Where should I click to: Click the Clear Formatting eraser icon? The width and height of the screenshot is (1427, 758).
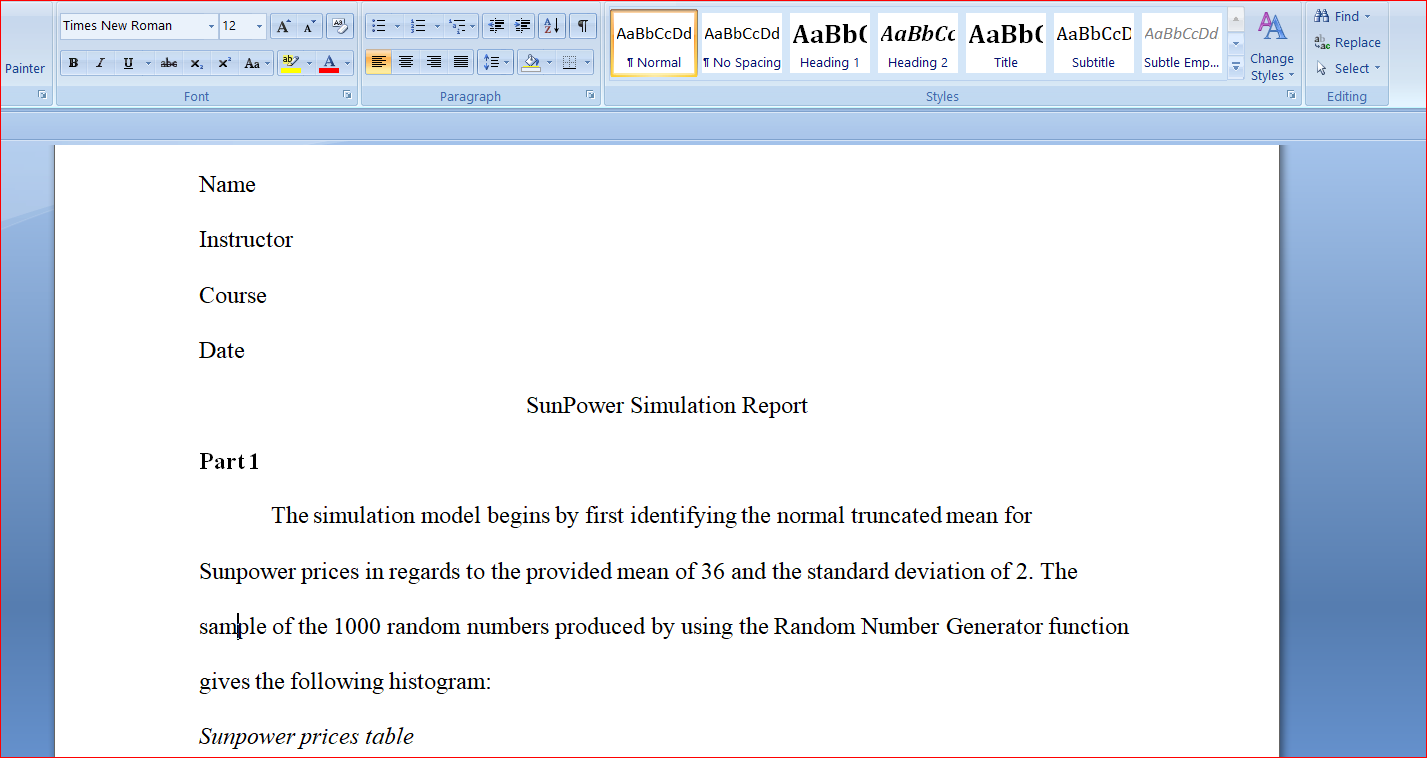pyautogui.click(x=340, y=26)
